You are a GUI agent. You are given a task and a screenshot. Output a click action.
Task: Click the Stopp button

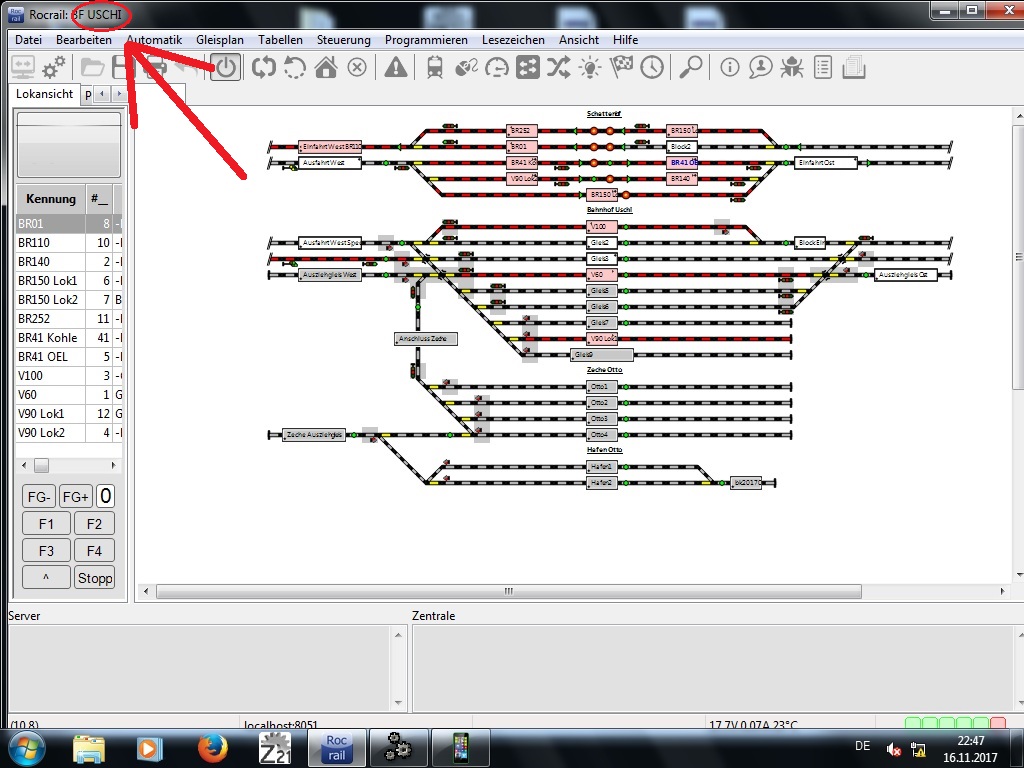(x=95, y=578)
